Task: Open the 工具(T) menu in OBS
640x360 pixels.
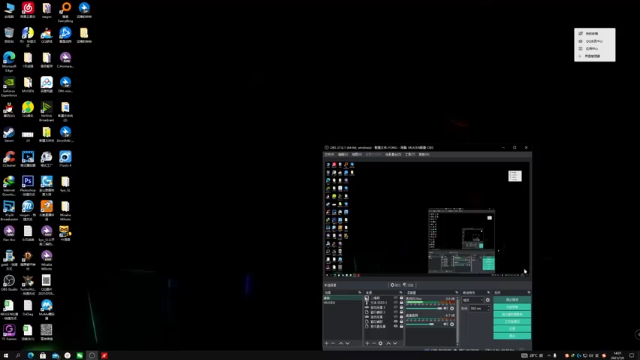Action: click(x=410, y=155)
